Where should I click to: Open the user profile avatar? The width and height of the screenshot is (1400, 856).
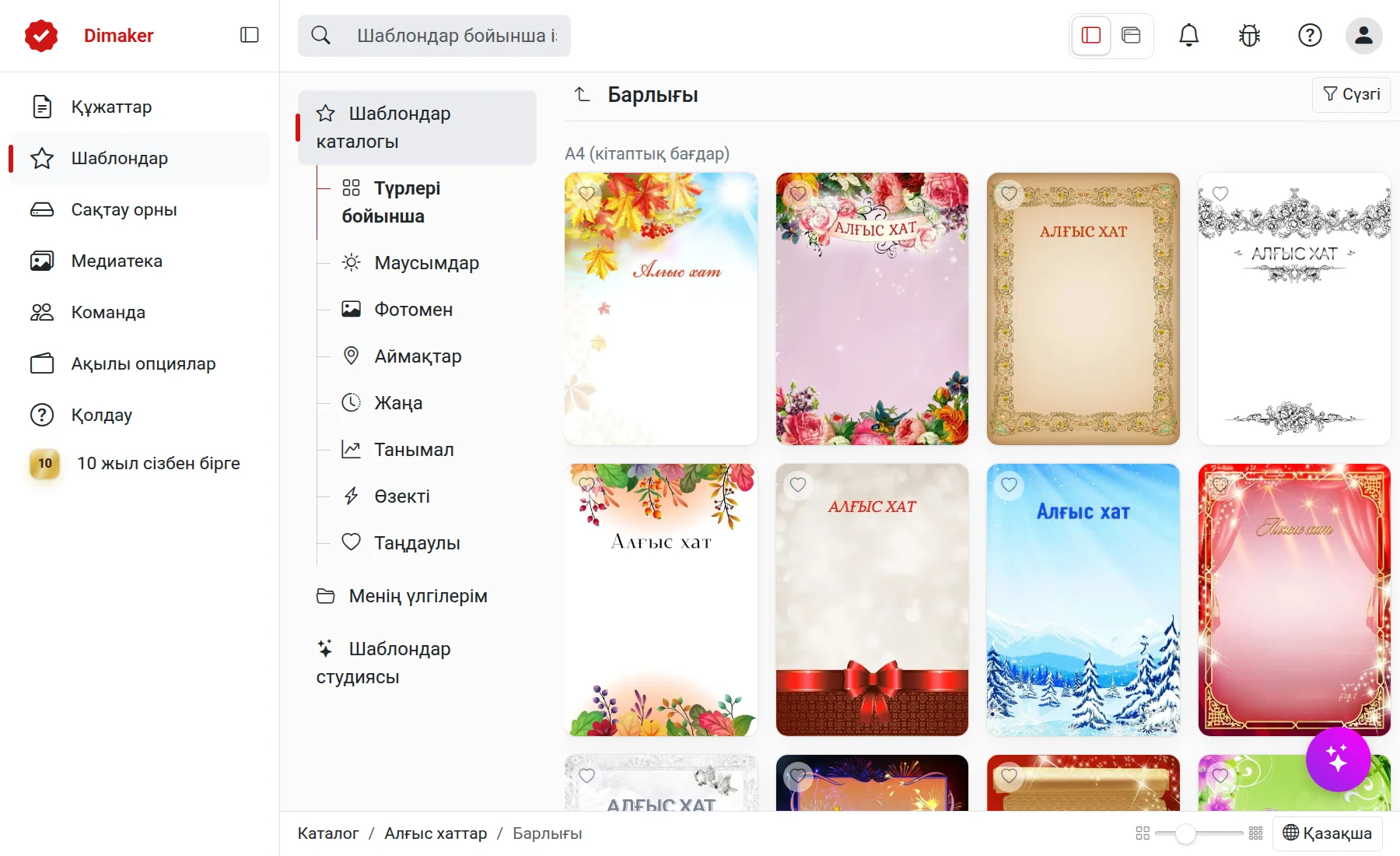1363,35
